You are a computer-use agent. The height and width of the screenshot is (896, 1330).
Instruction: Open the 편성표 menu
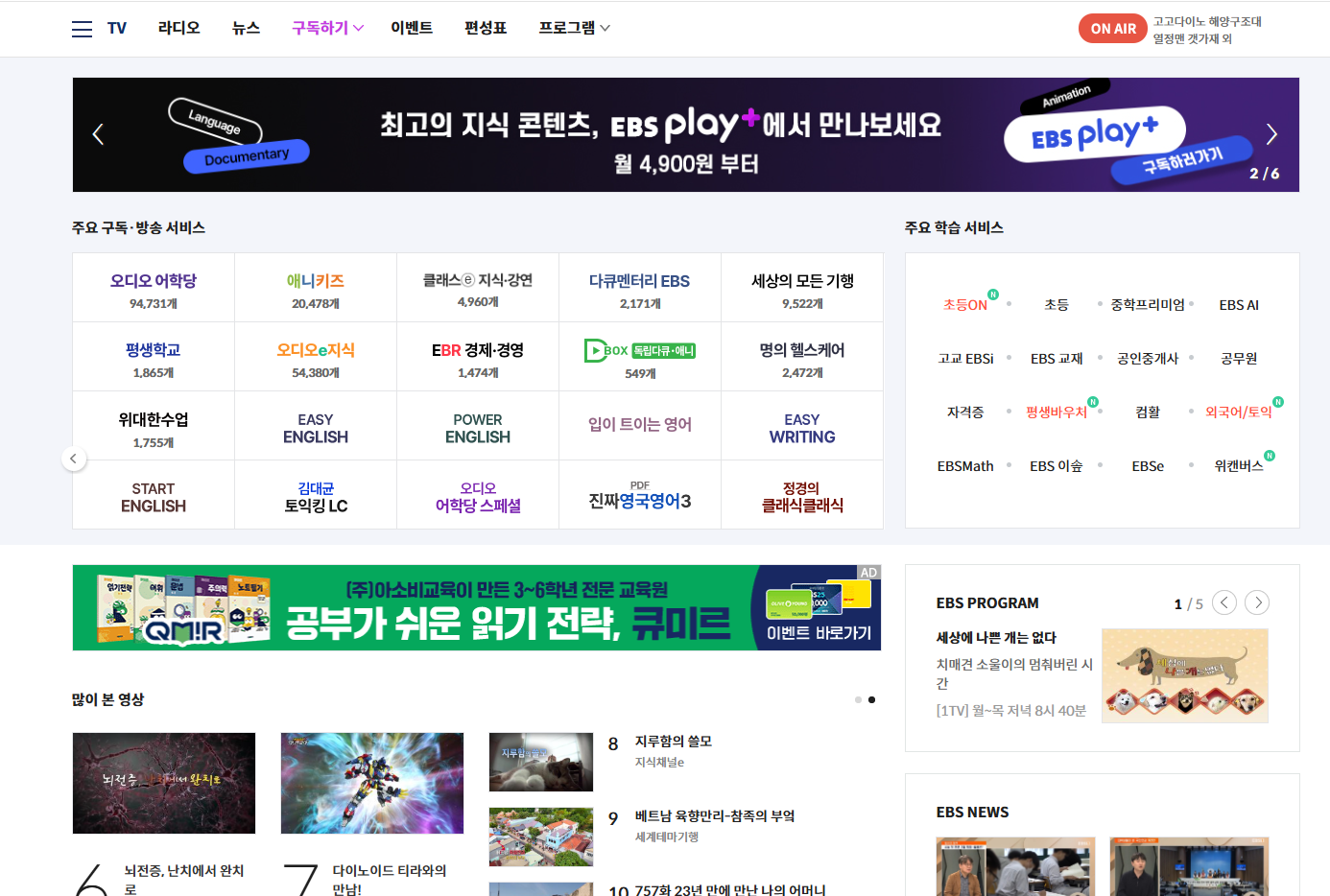[486, 28]
